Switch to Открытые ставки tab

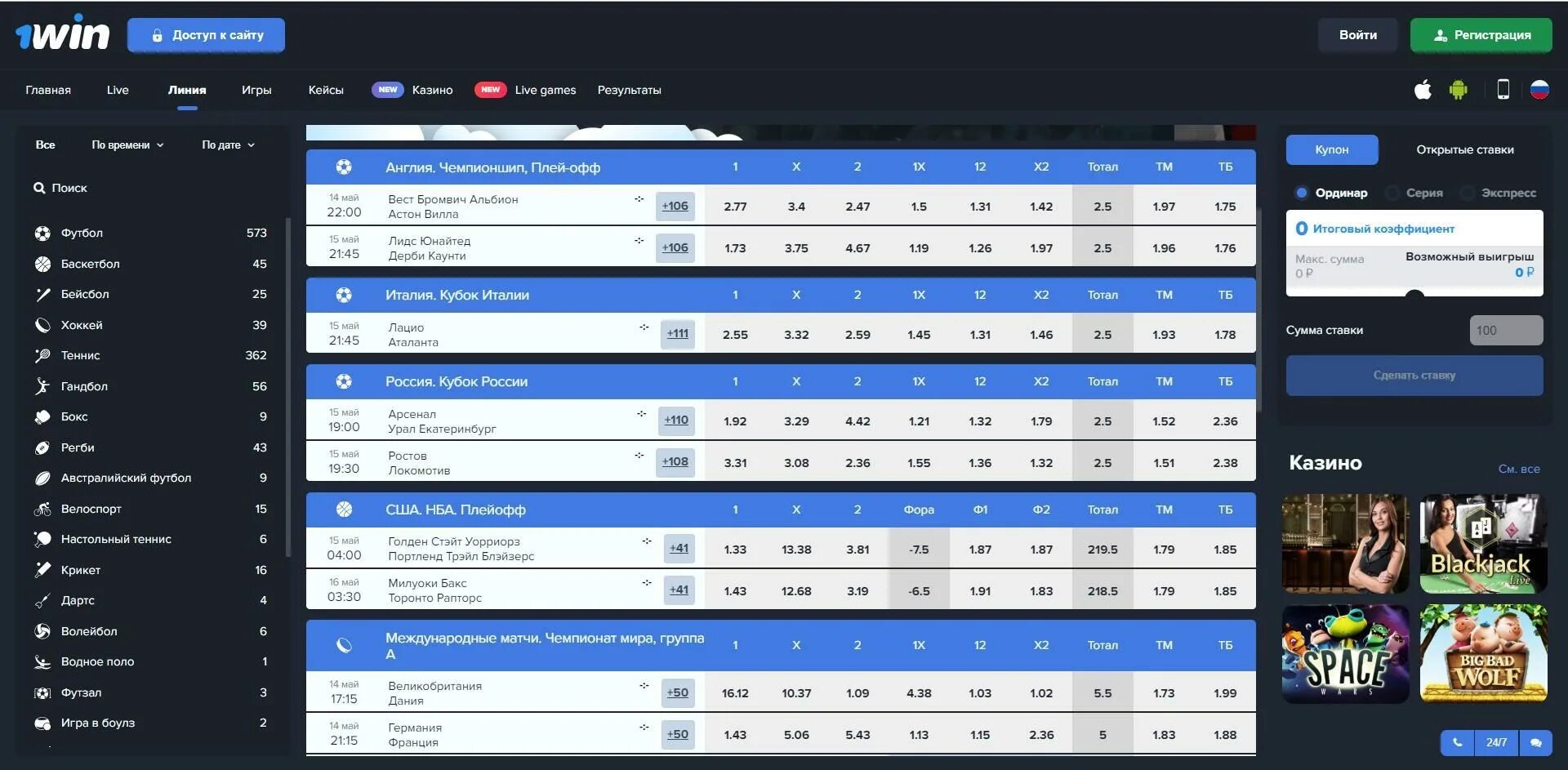[1465, 149]
